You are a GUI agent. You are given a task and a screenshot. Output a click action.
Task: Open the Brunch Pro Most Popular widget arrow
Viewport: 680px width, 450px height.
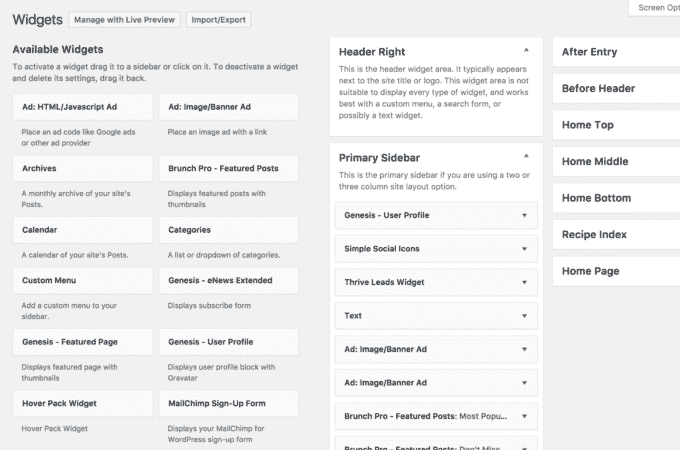pyautogui.click(x=524, y=416)
